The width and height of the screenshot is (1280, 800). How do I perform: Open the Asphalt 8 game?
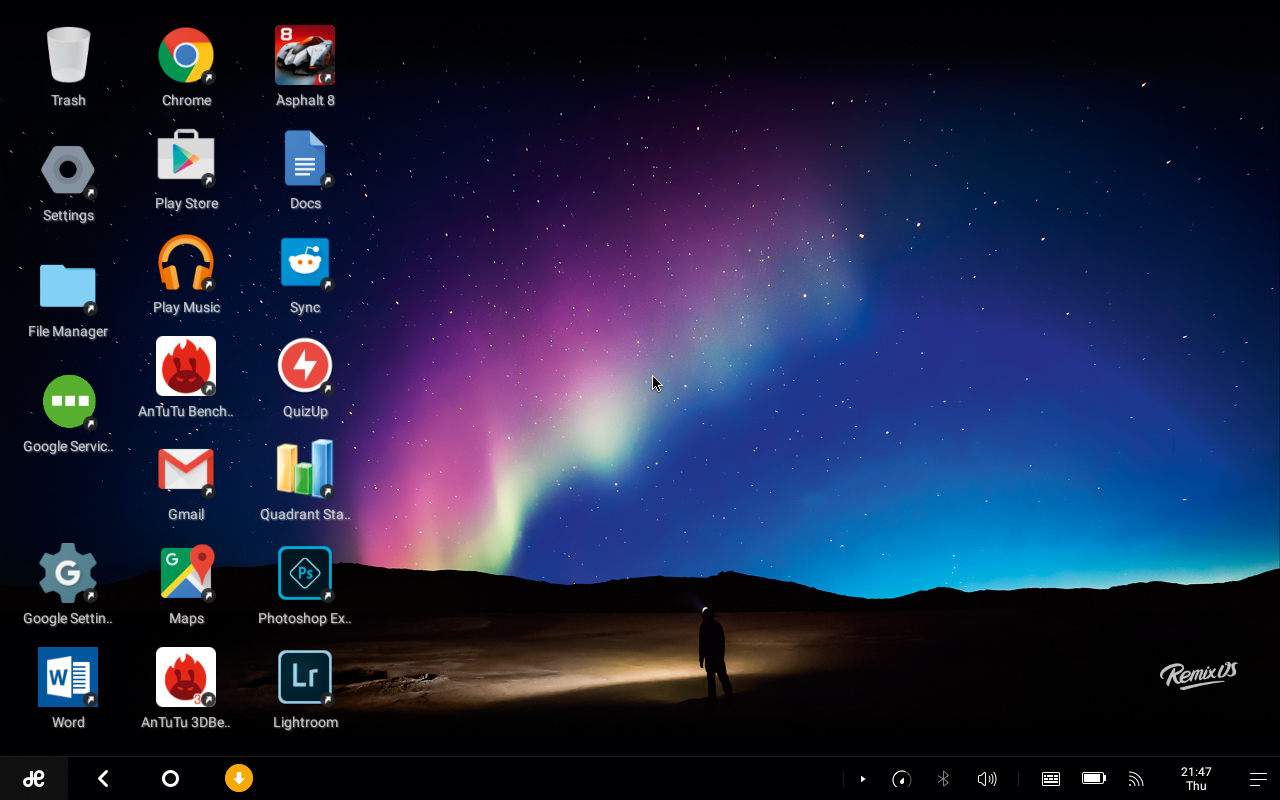point(305,55)
